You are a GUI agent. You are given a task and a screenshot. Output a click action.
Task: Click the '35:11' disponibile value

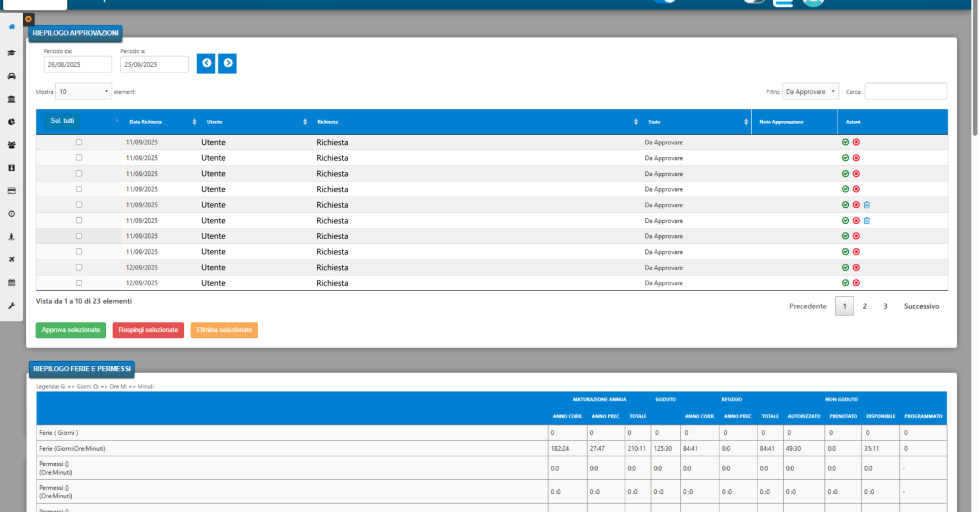(872, 449)
